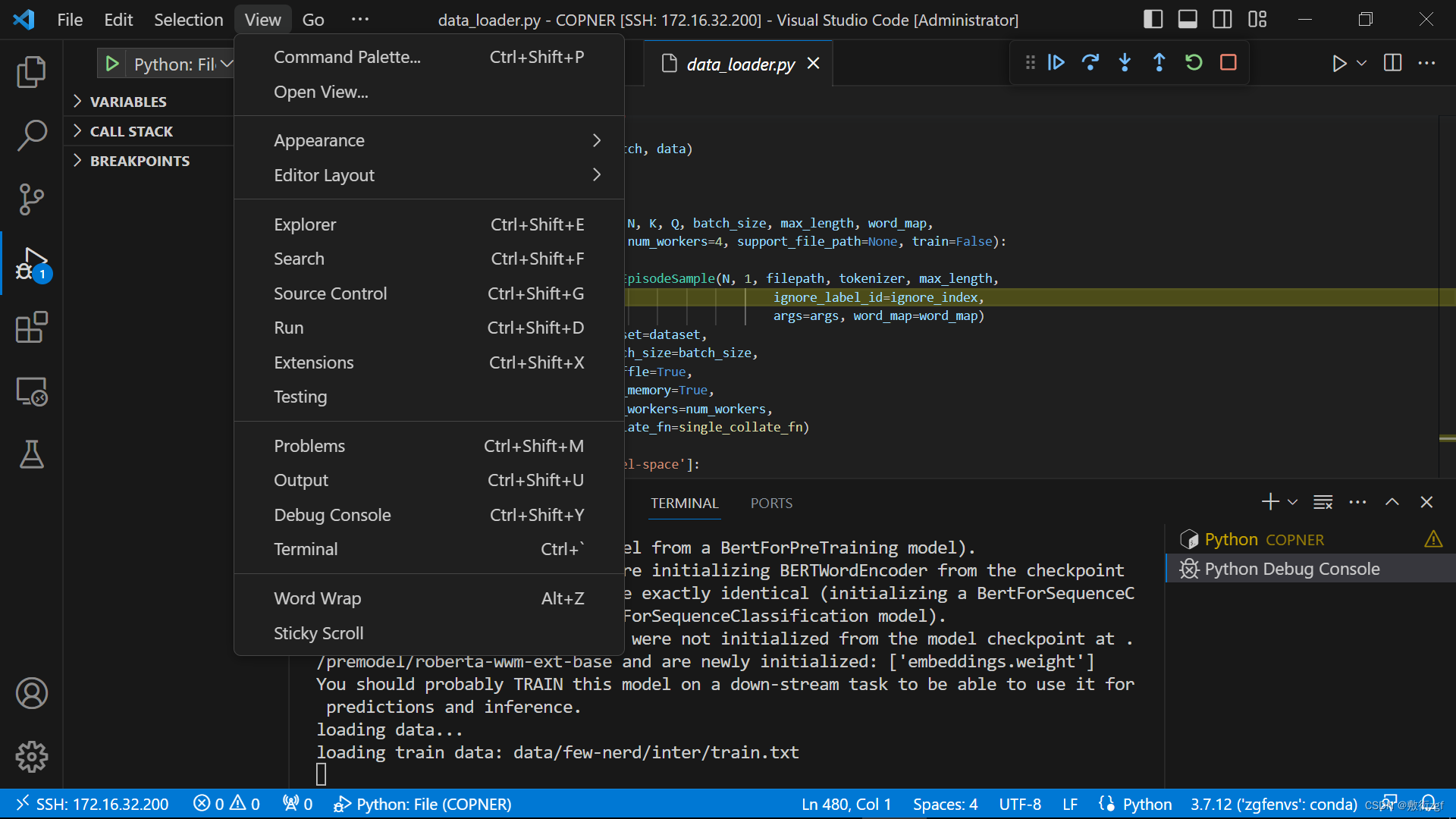Toggle the Primary Side Bar visibility icon
The image size is (1456, 819).
coord(1153,19)
